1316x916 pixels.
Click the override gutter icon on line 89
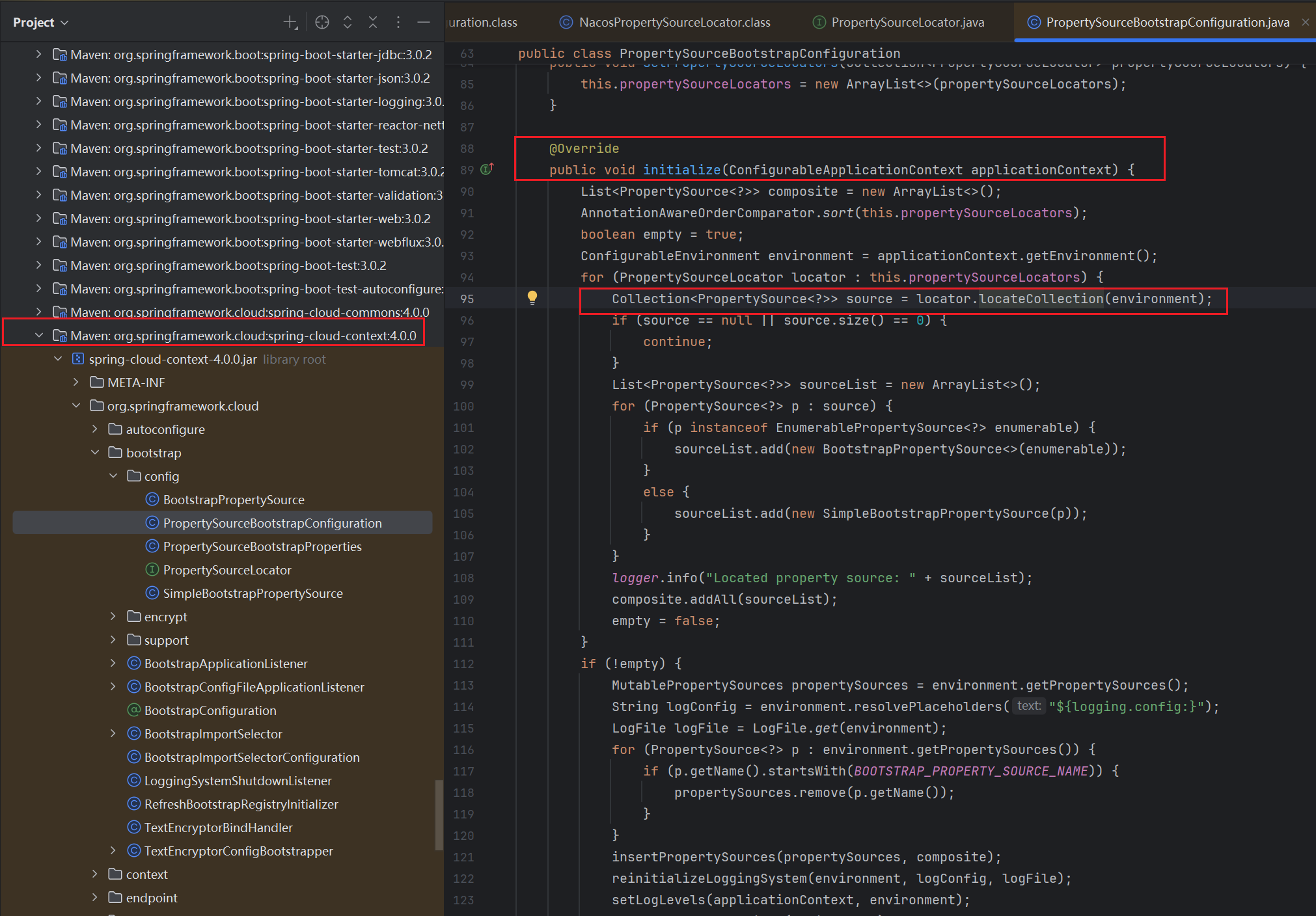tap(487, 169)
